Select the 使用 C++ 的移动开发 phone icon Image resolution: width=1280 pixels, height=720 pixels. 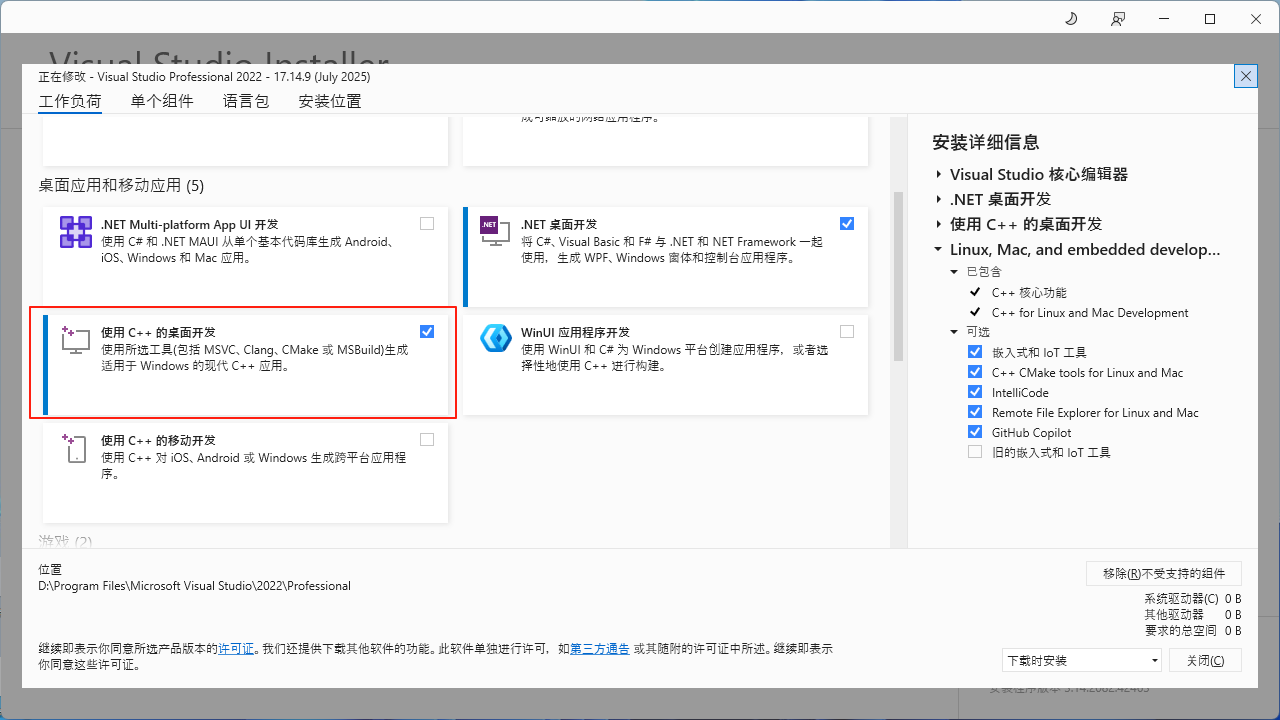point(75,447)
